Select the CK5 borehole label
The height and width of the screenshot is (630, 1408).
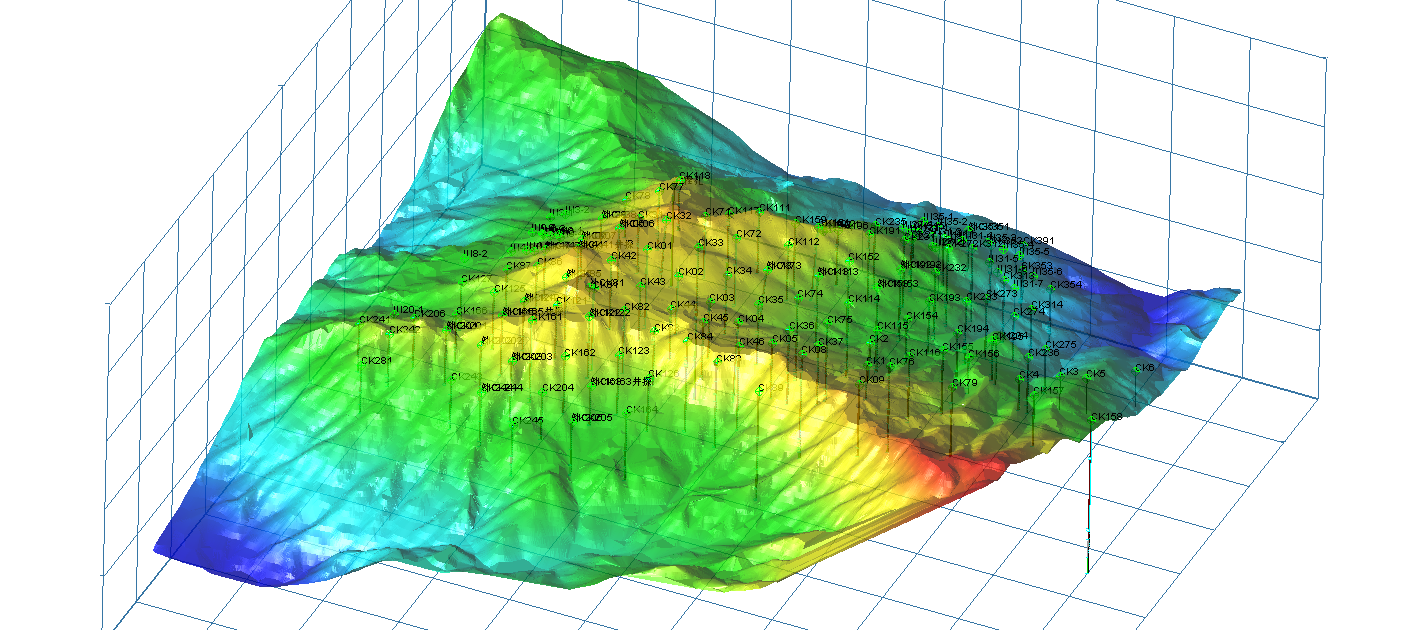1096,374
